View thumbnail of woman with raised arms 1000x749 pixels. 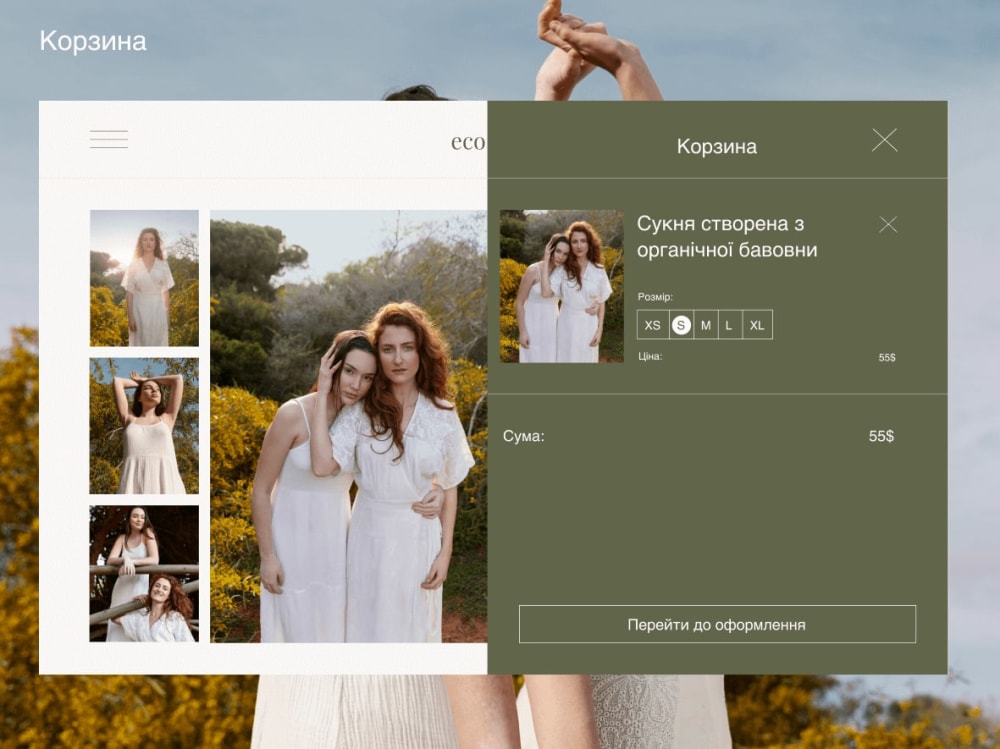(144, 426)
